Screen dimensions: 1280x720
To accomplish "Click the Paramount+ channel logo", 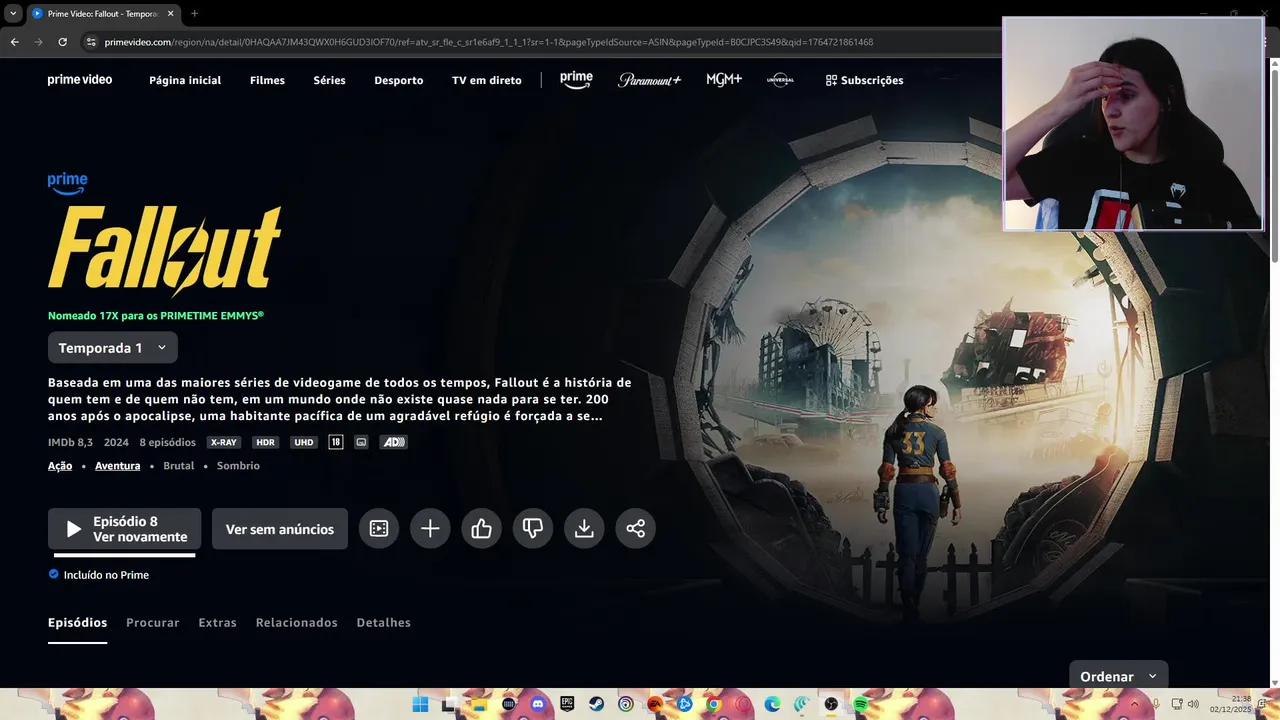I will [649, 80].
